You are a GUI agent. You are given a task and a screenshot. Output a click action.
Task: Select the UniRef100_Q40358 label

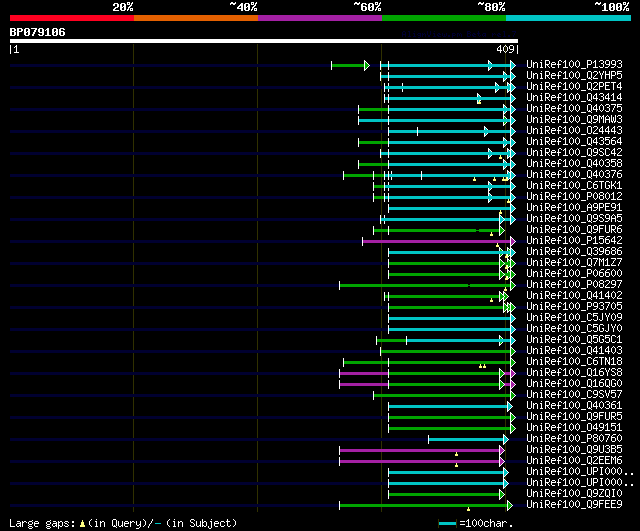[574, 164]
